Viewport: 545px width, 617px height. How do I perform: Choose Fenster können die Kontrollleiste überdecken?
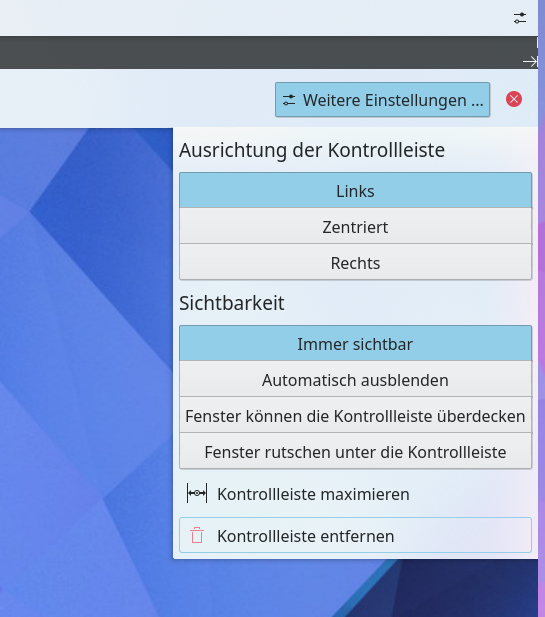point(355,416)
